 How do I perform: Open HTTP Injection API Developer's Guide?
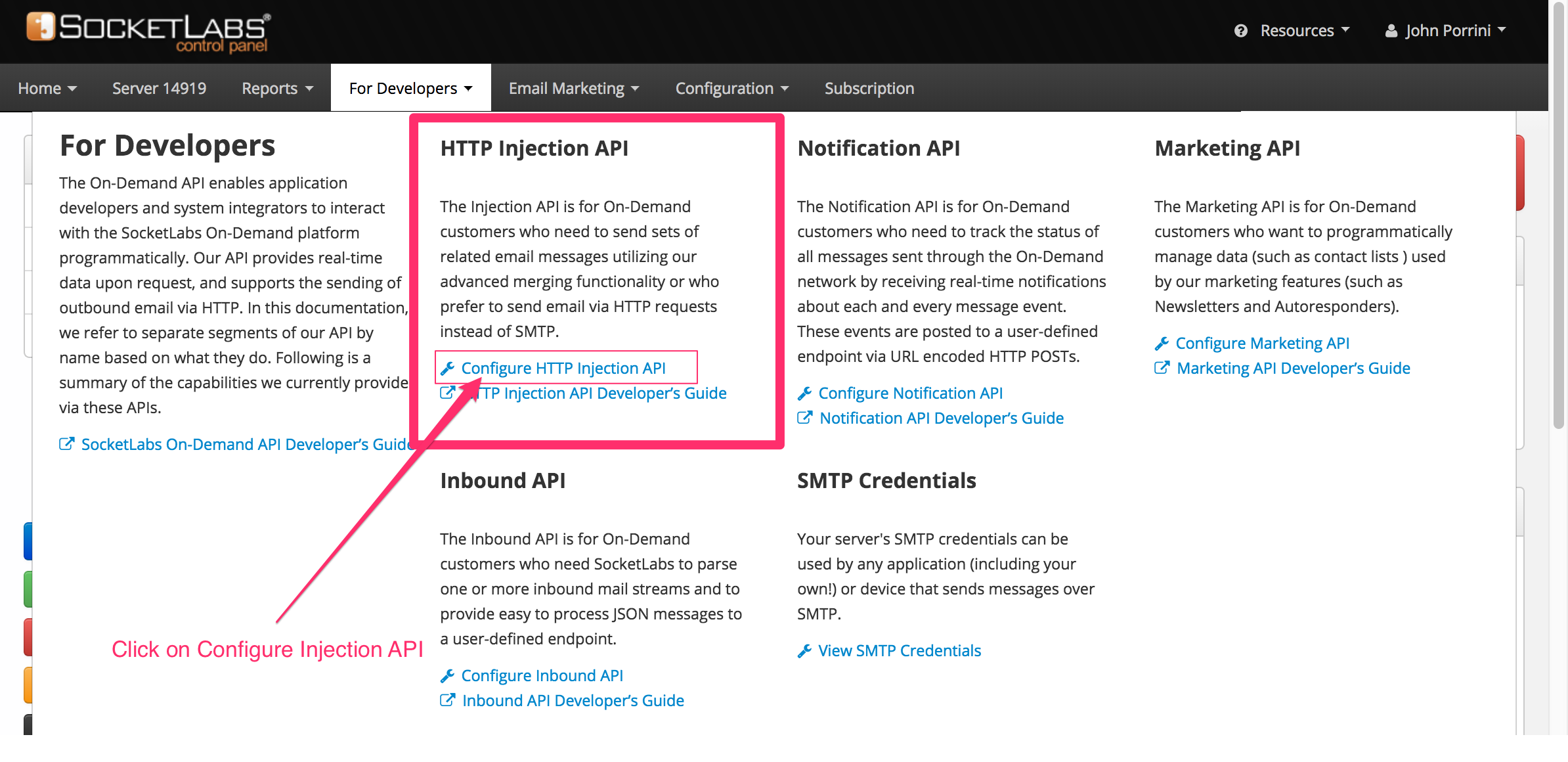pos(594,393)
